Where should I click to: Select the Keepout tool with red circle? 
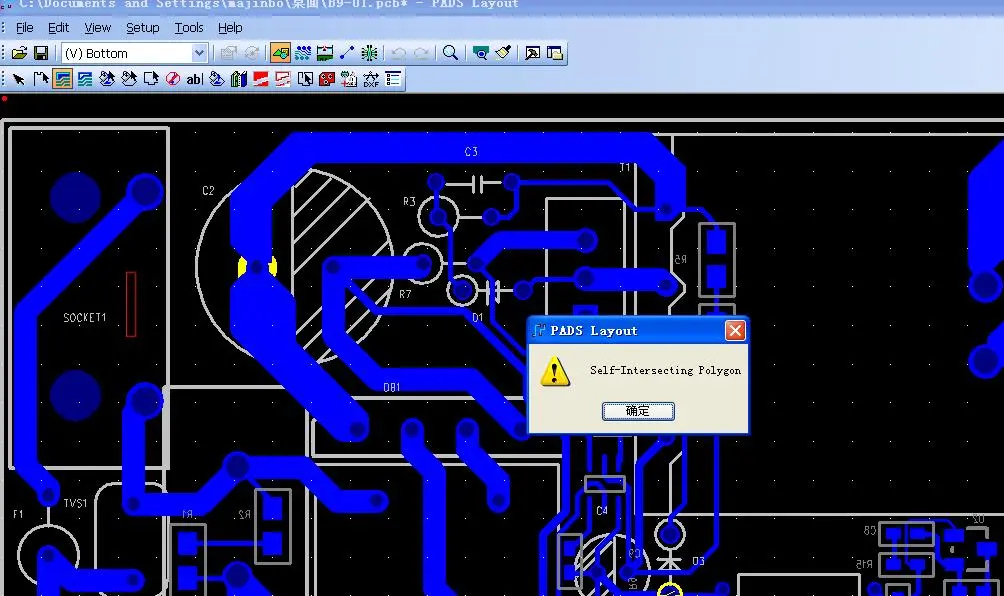[x=172, y=79]
